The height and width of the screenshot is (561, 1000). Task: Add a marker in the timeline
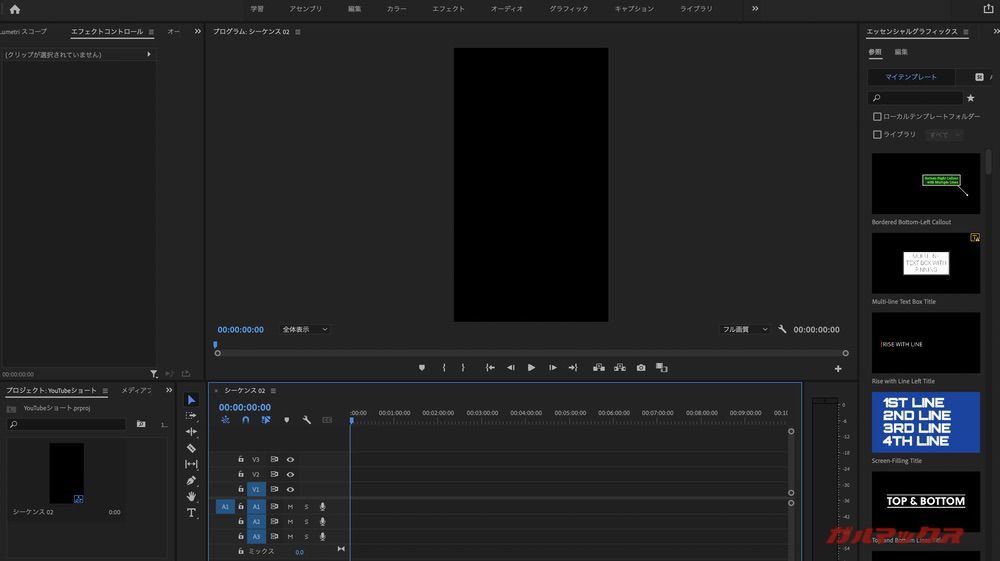[x=286, y=420]
